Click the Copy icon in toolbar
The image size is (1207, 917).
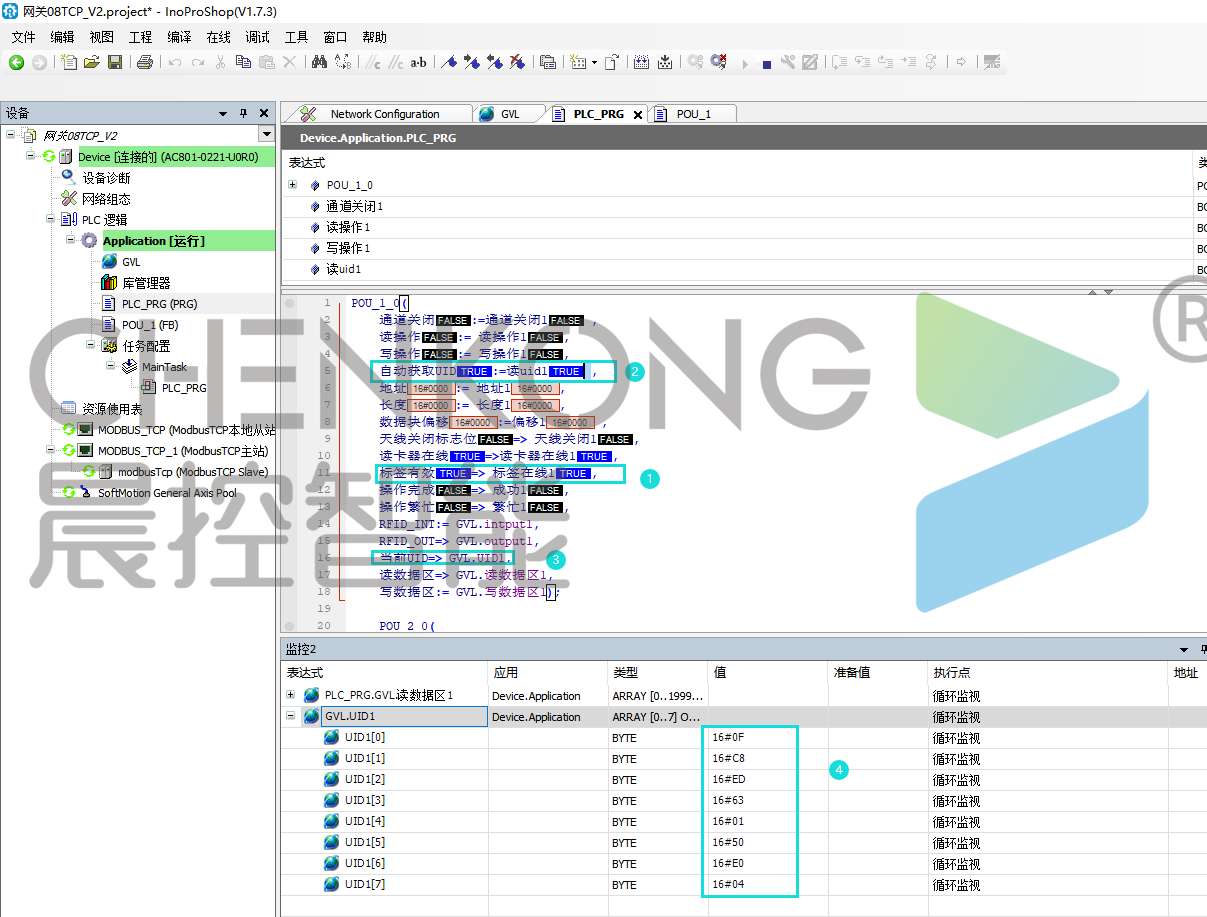pos(243,62)
